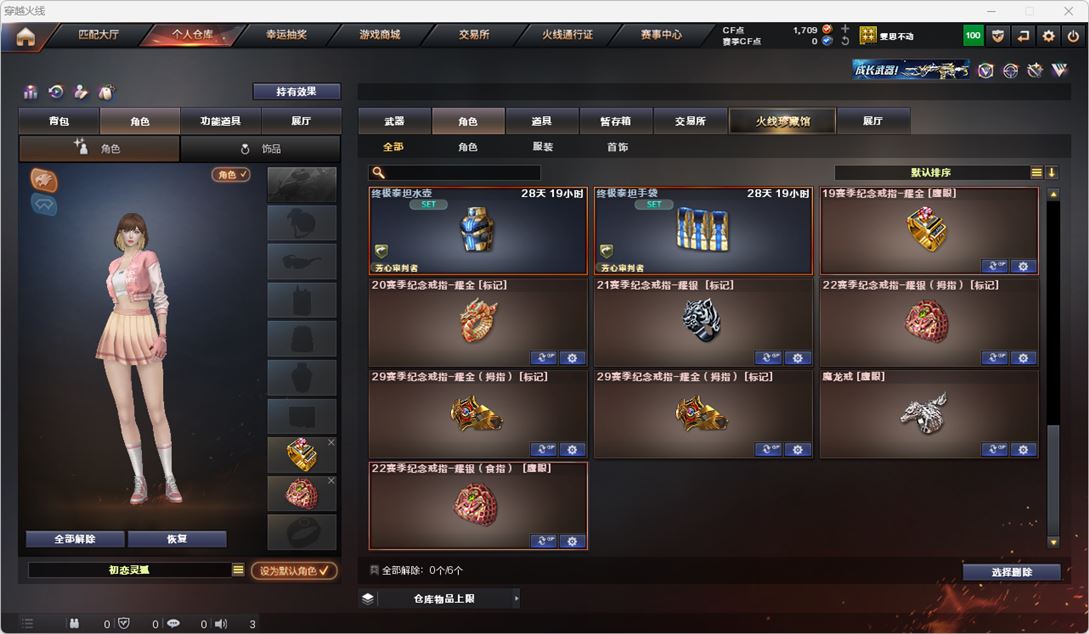Click the magnifier search icon
This screenshot has width=1089, height=634.
pos(378,172)
